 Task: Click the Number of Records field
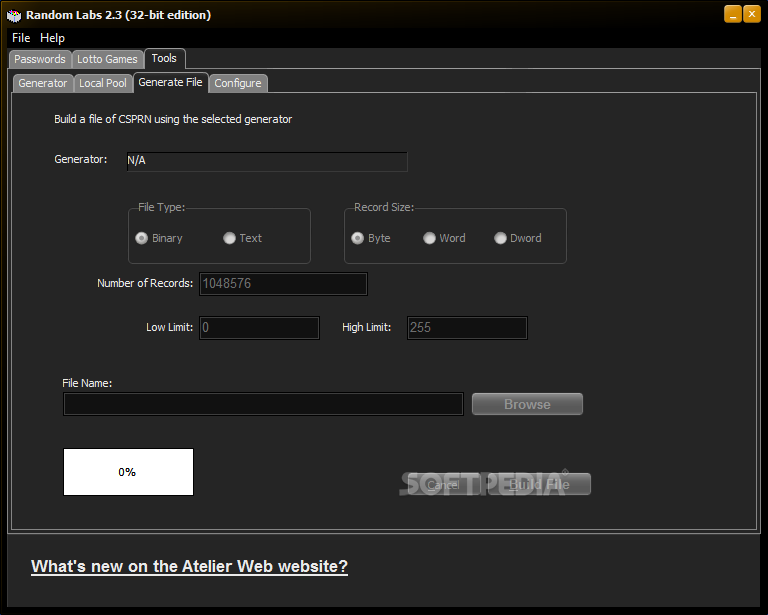click(x=283, y=284)
